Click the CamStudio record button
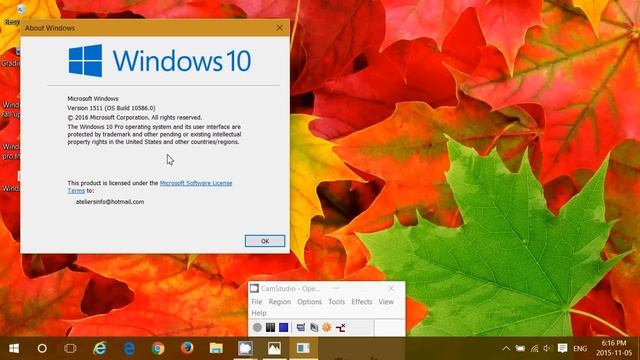Viewport: 640px width, 360px height. coord(257,327)
